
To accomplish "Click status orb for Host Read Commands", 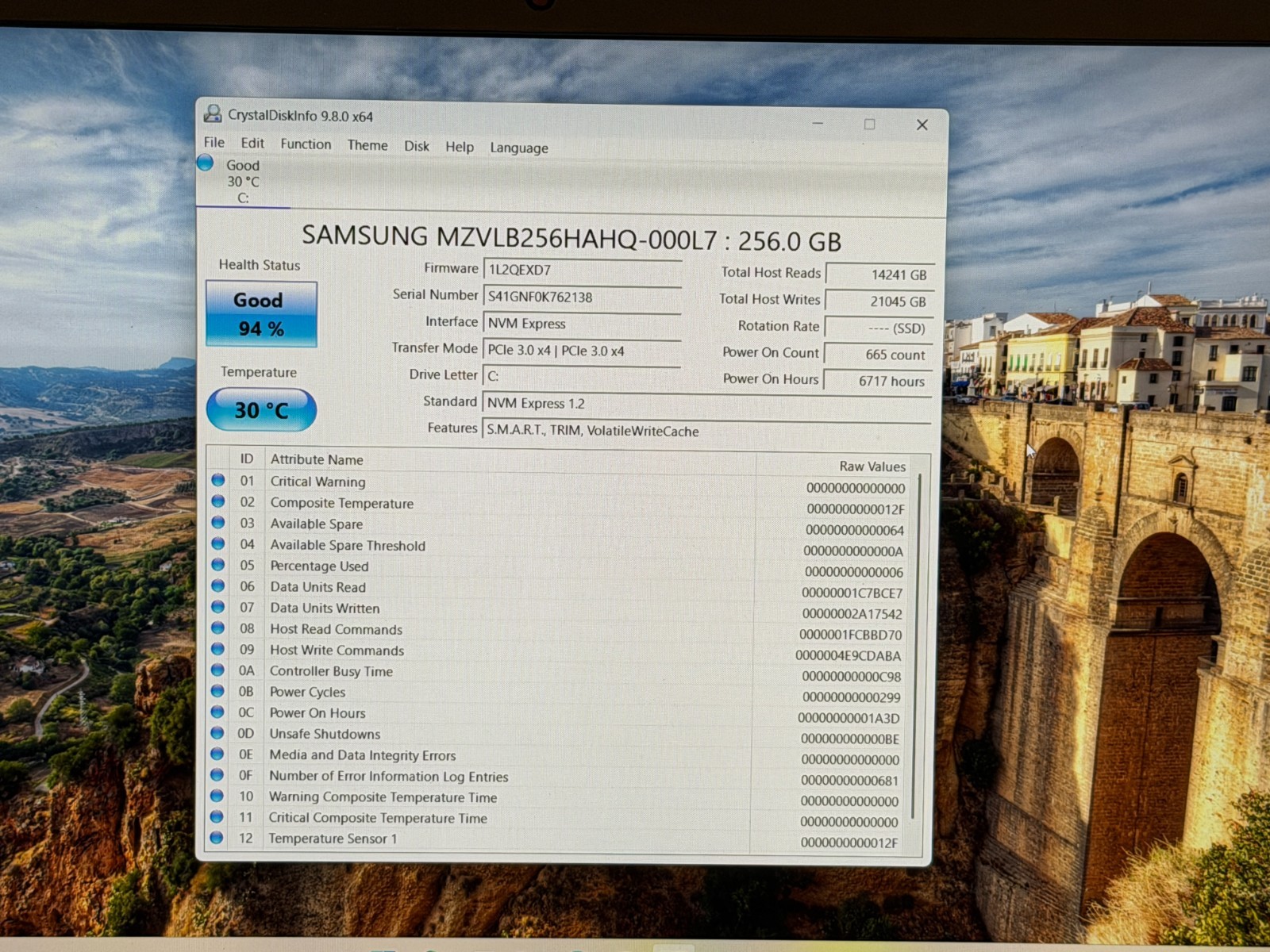I will (218, 628).
